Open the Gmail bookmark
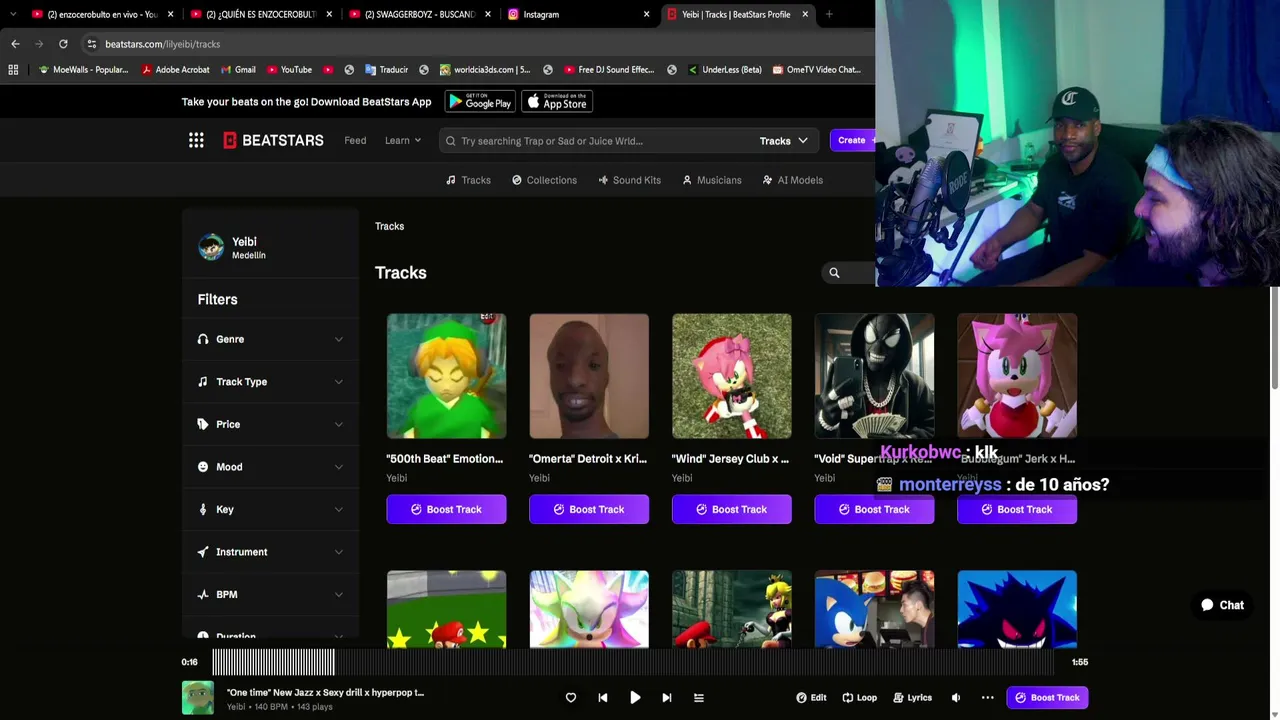Viewport: 1280px width, 720px height. click(x=237, y=70)
